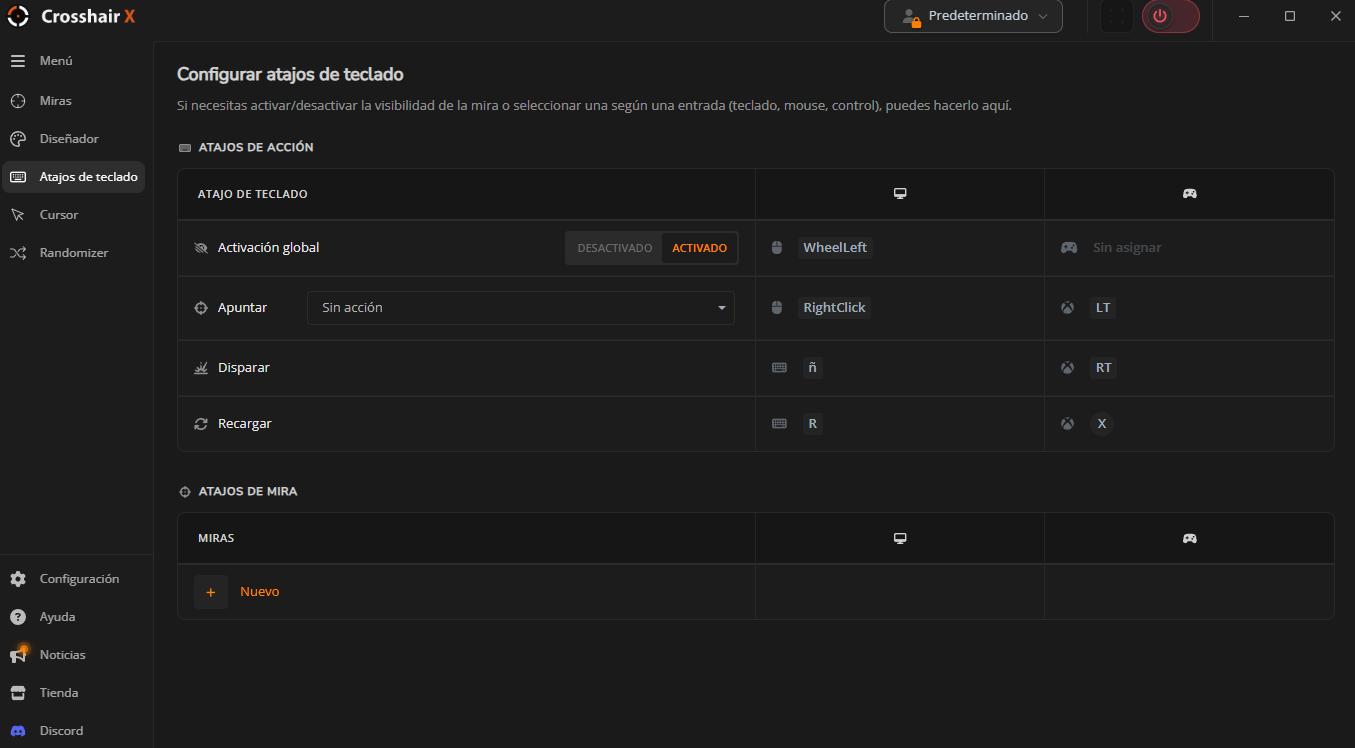Screen dimensions: 1355x748
Task: Click the Recargar row label
Action: [245, 424]
